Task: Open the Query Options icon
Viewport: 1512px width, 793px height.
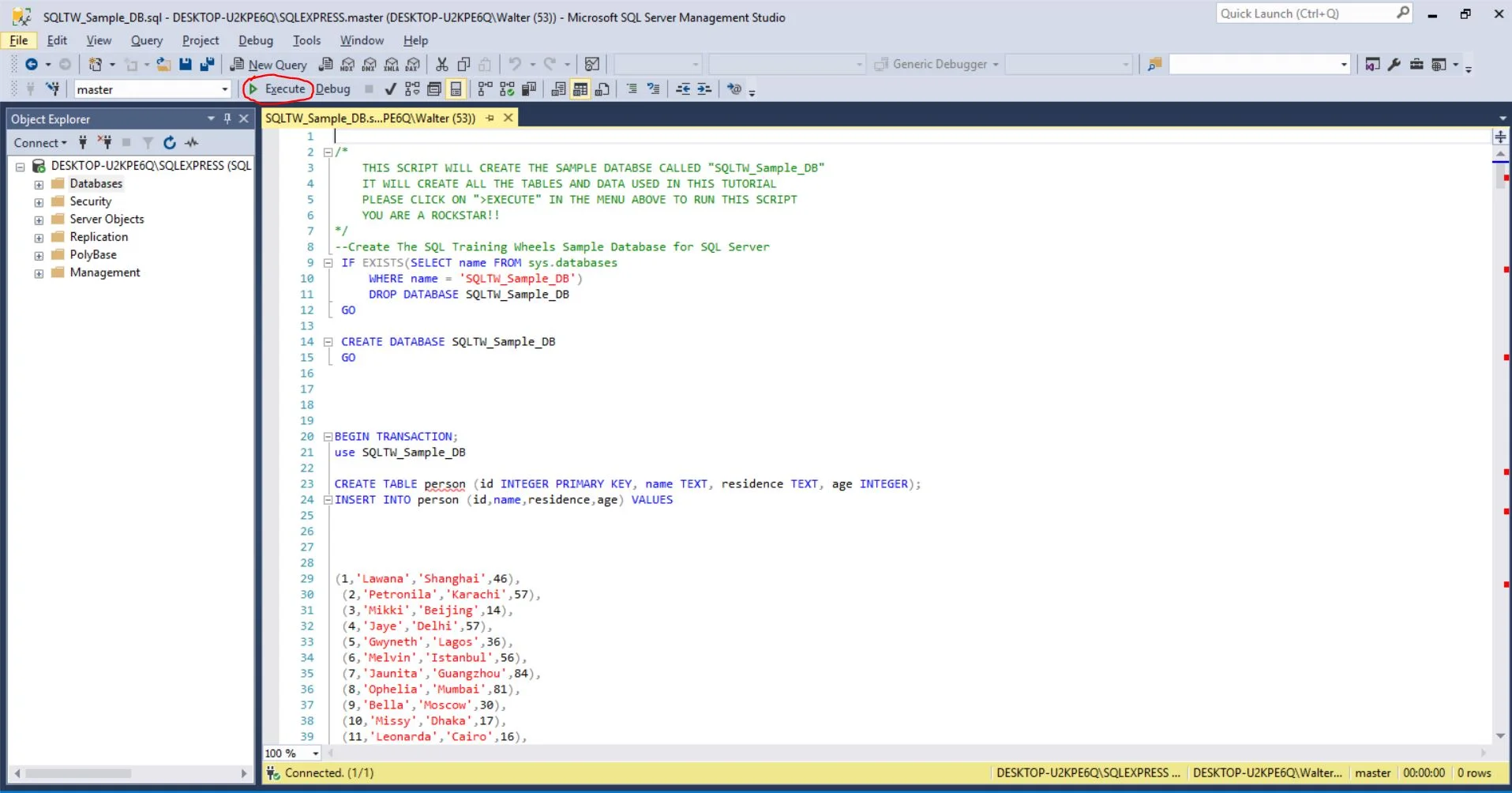Action: click(433, 88)
